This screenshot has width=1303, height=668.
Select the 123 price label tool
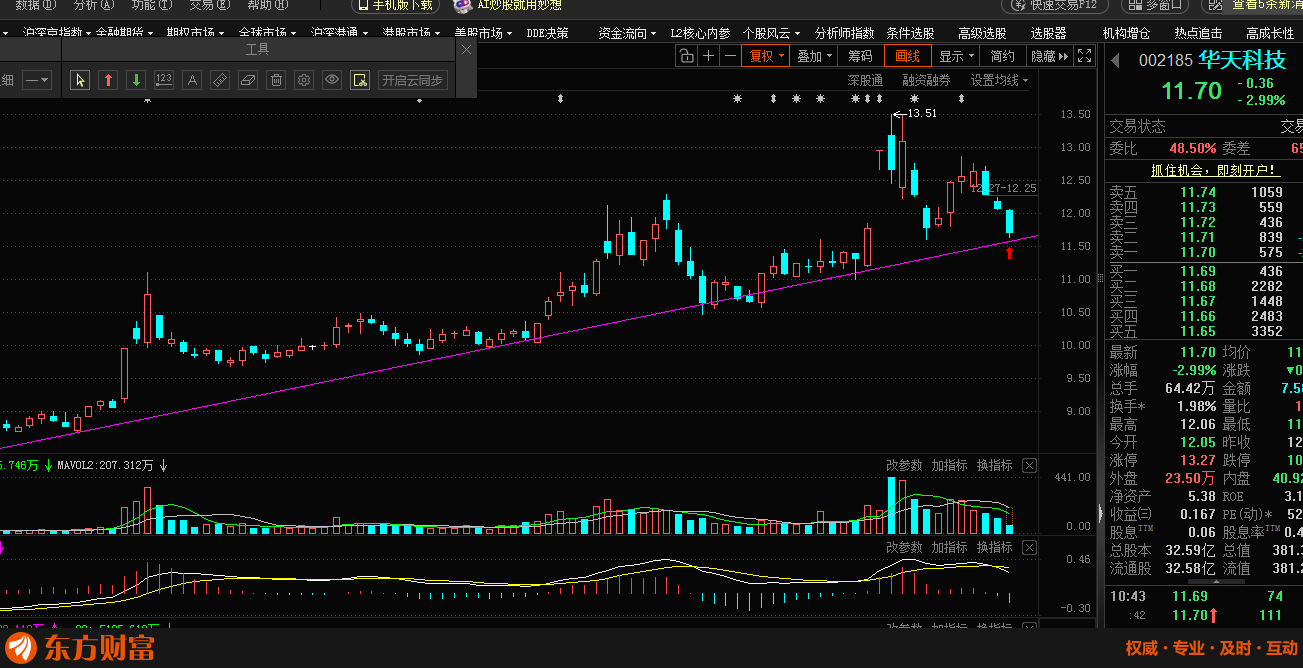coord(165,80)
